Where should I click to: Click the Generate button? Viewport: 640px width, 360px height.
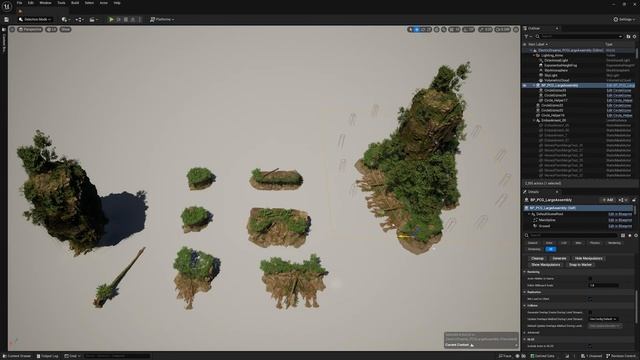point(559,258)
